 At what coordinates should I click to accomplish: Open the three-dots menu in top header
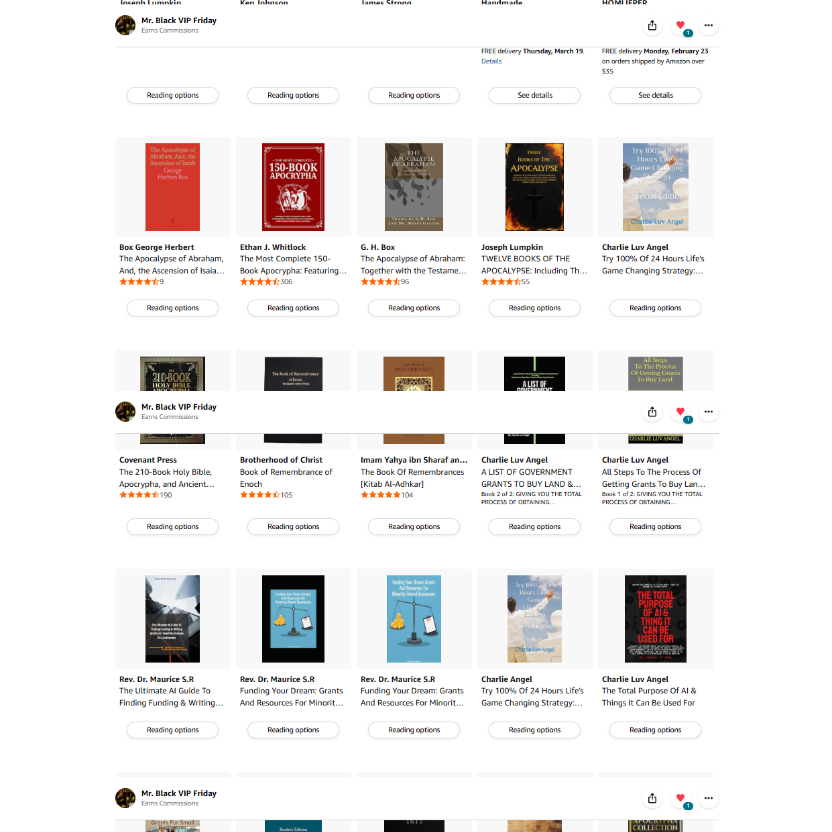[x=708, y=25]
